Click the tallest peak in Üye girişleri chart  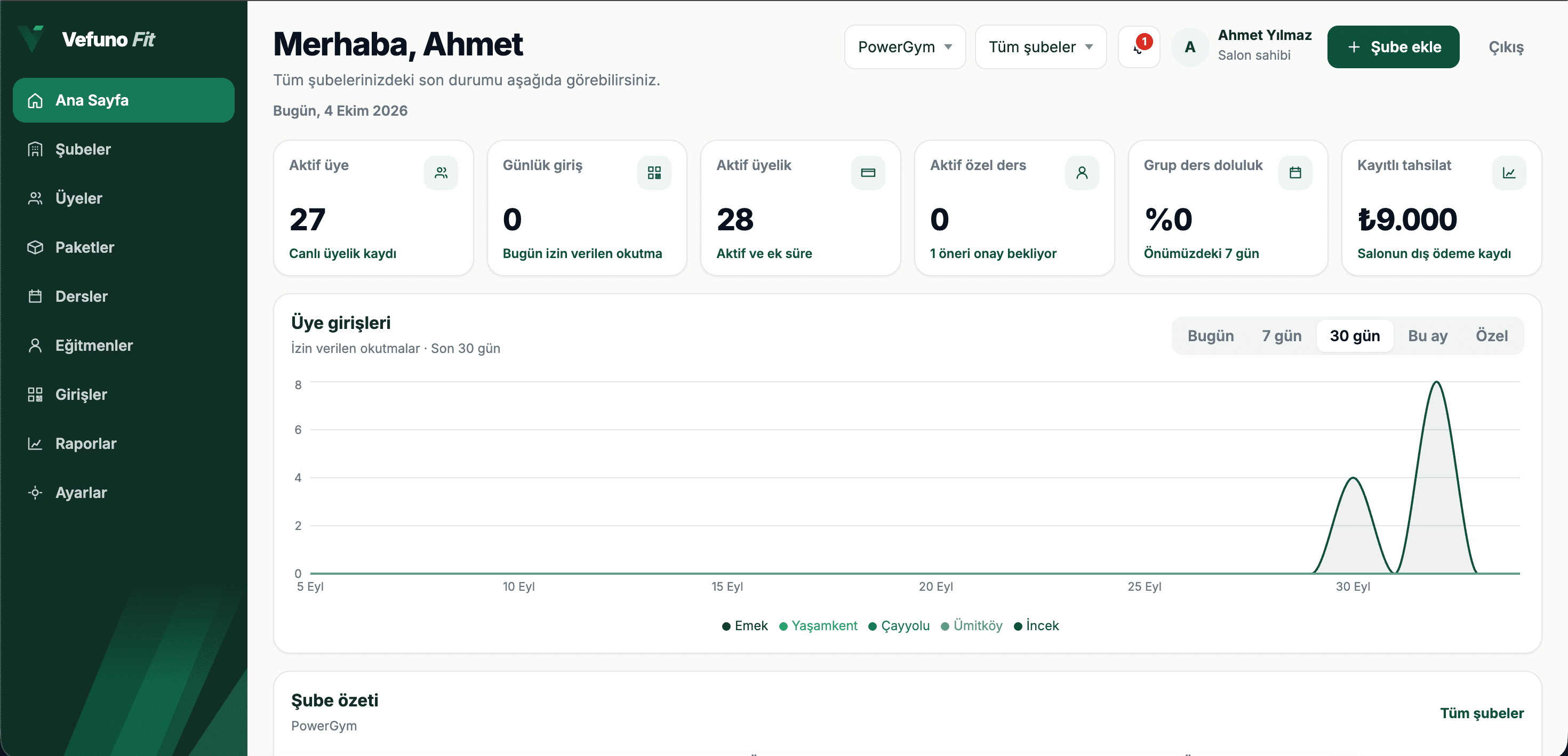(x=1436, y=382)
